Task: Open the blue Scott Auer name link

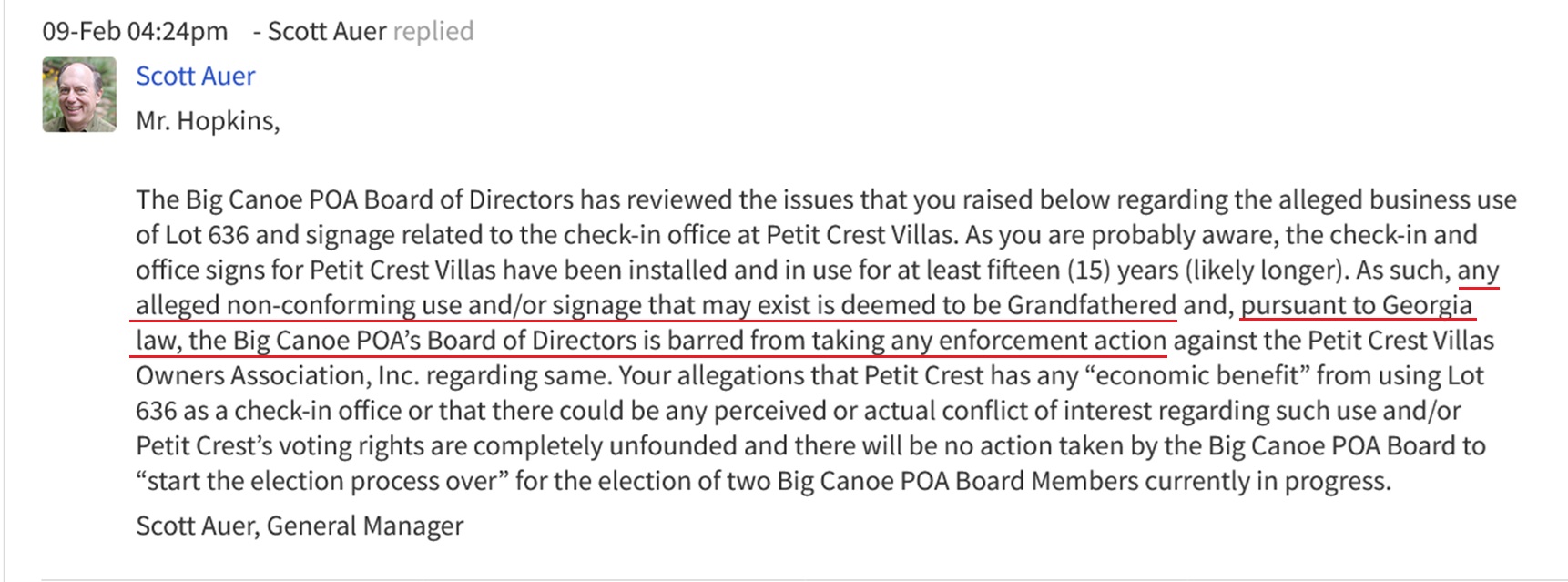Action: point(195,76)
